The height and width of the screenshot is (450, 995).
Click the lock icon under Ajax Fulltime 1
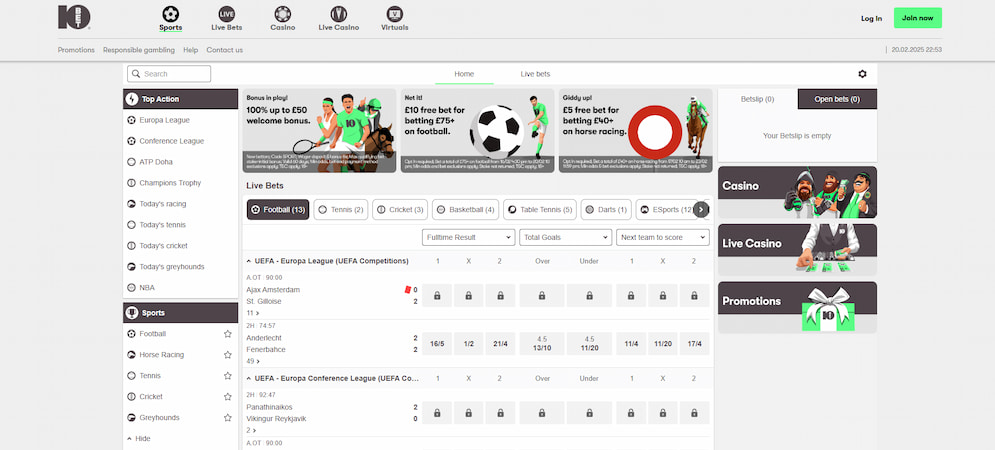coord(437,296)
